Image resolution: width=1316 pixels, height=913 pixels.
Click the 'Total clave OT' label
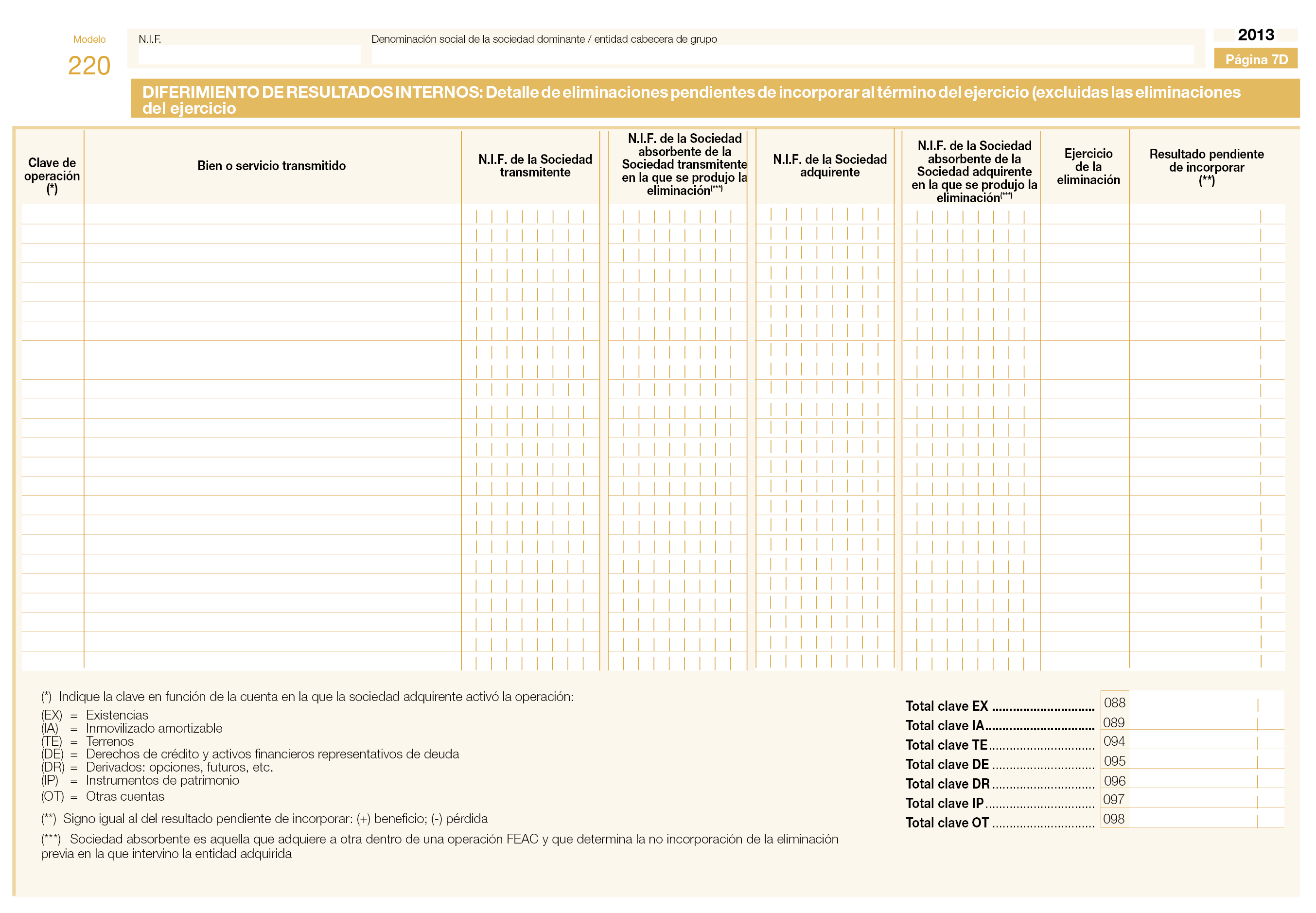[x=947, y=823]
